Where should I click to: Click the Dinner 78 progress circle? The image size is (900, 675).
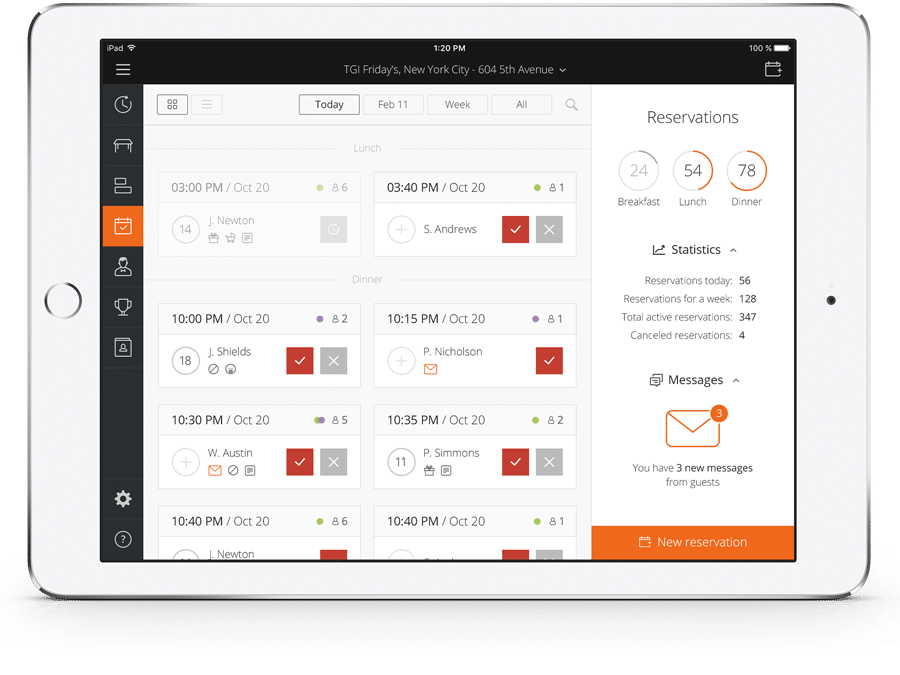click(x=746, y=171)
